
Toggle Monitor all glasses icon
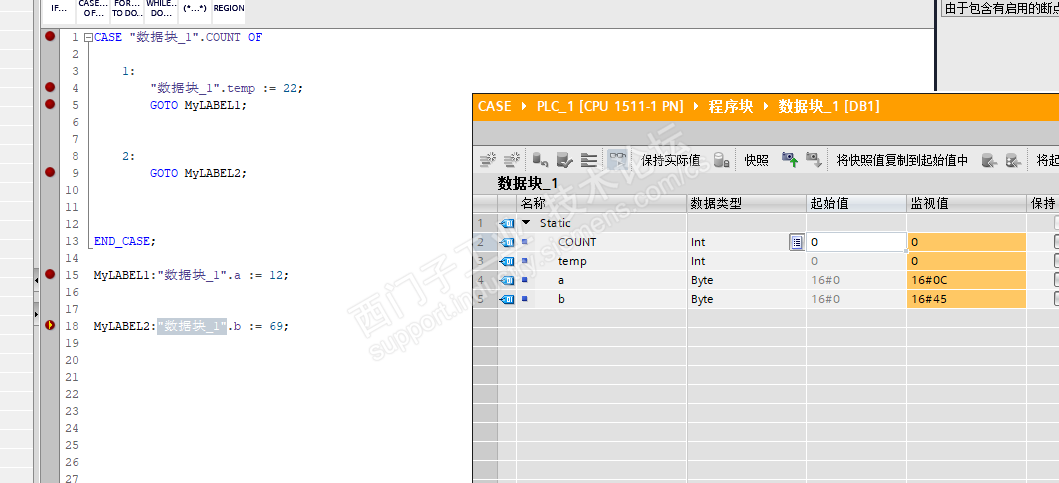(617, 160)
